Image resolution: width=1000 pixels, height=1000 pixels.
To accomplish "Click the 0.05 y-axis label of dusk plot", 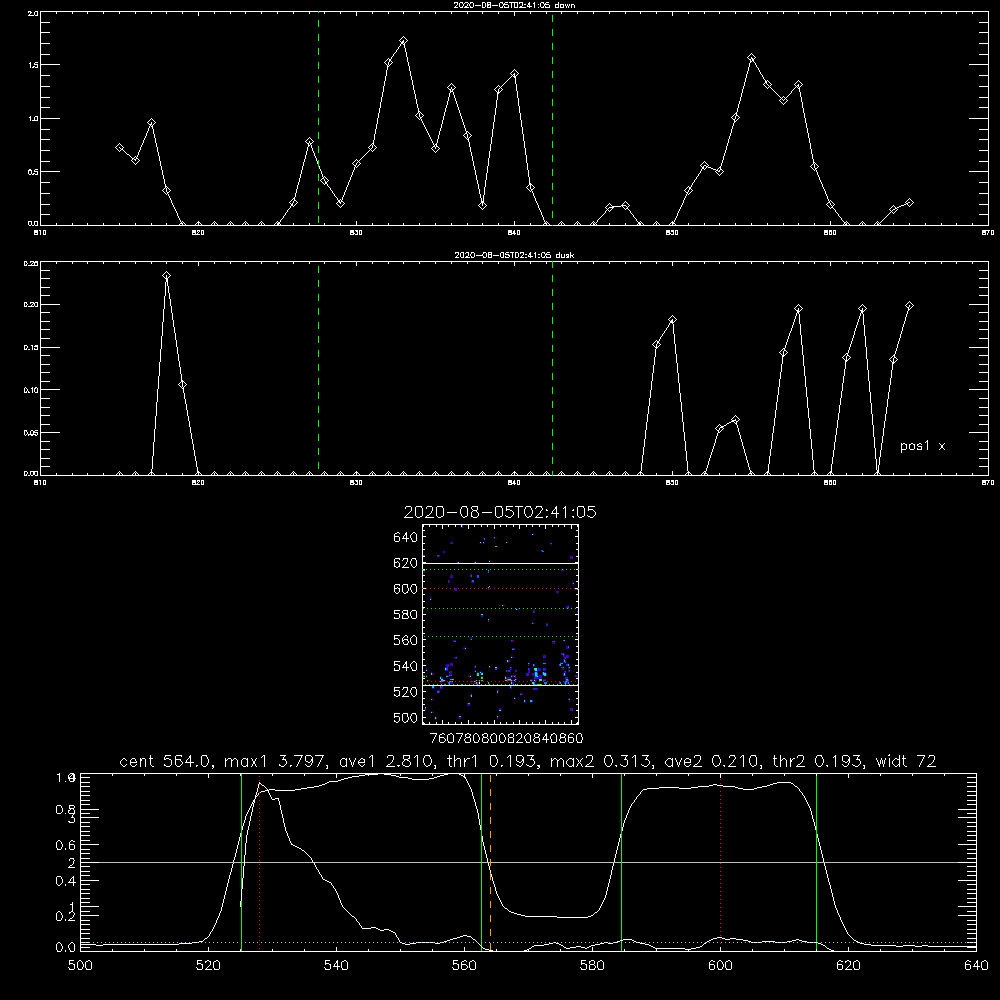I will pos(31,432).
